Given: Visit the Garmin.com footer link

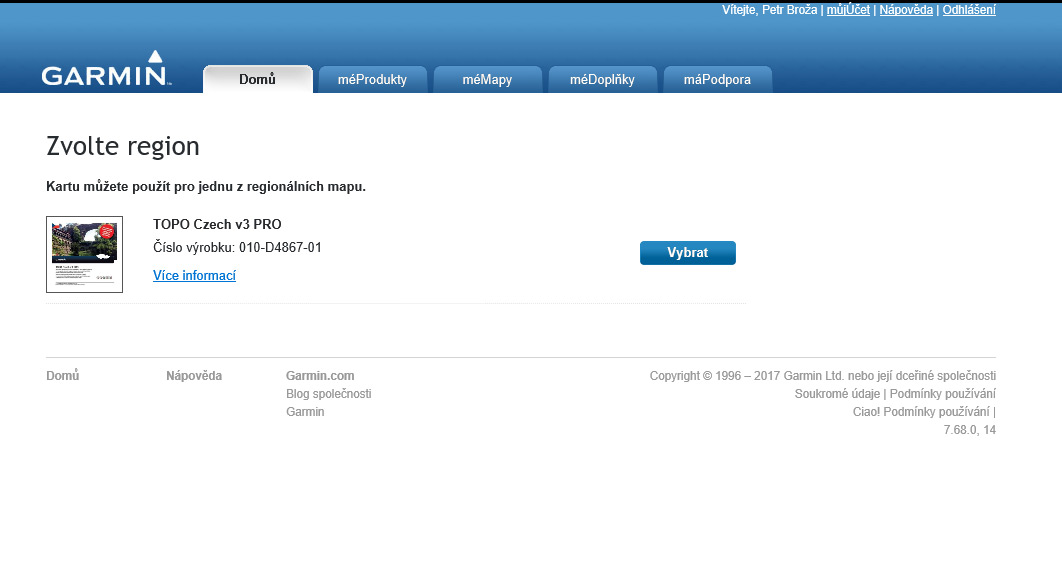Looking at the screenshot, I should coord(320,375).
